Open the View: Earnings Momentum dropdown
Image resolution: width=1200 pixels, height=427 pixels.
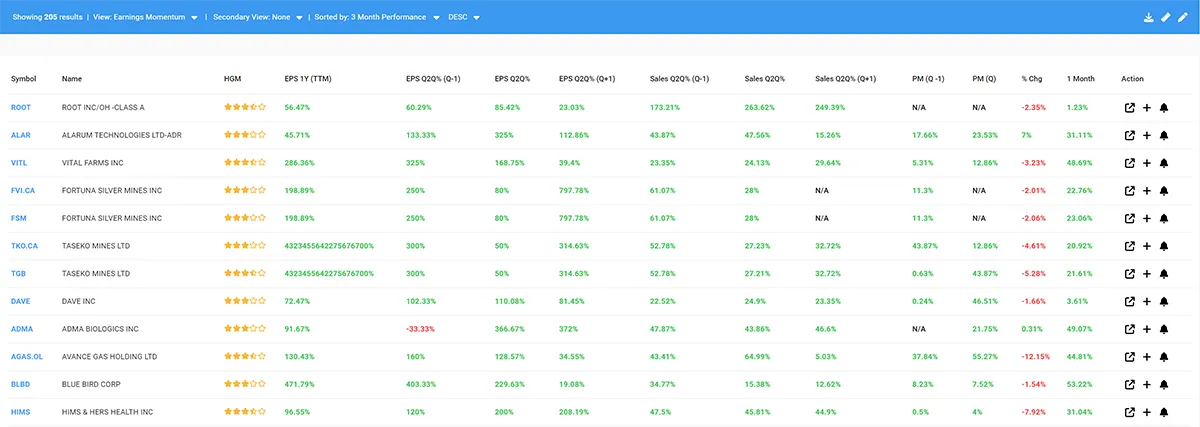point(145,17)
